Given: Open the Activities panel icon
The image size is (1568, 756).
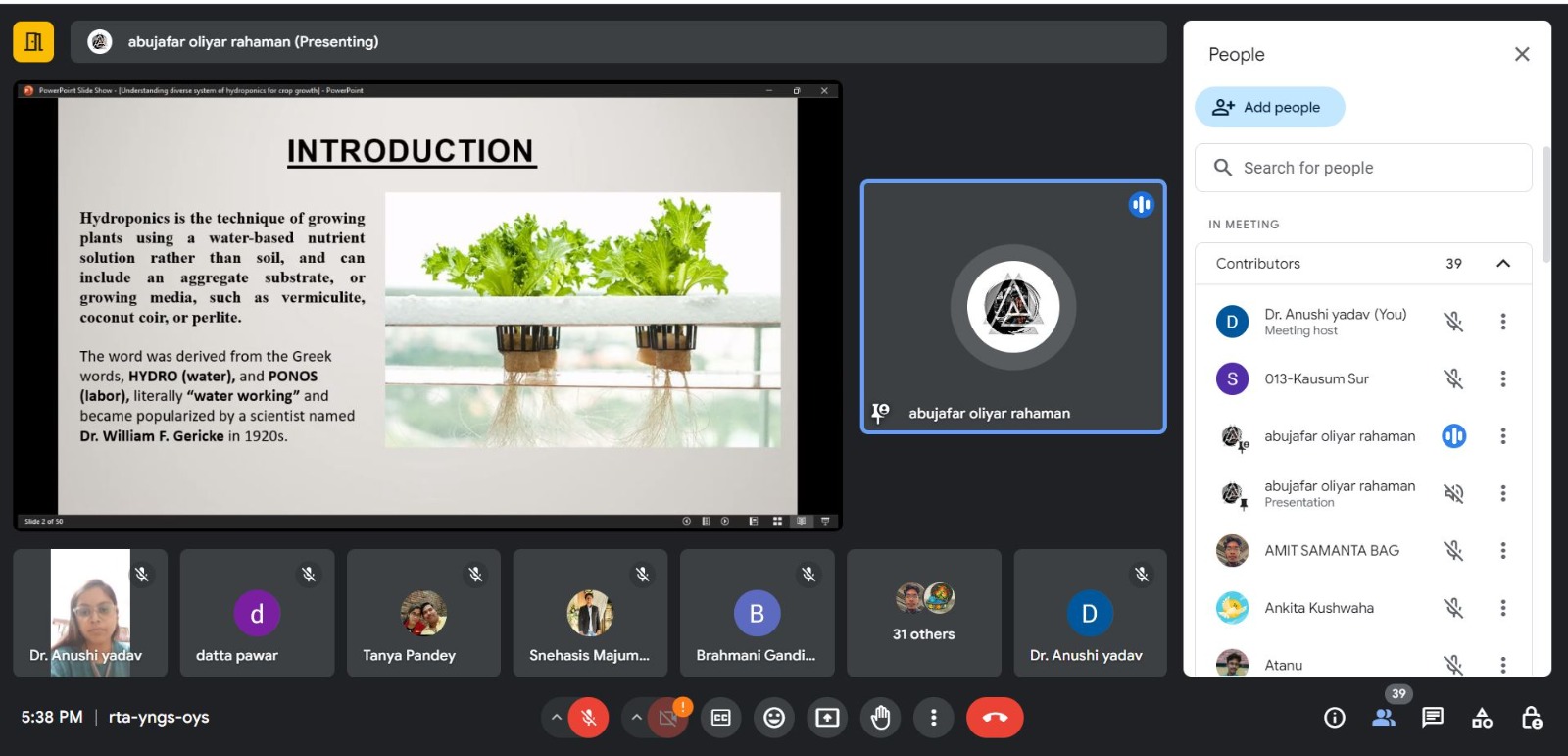Looking at the screenshot, I should pos(1482,718).
